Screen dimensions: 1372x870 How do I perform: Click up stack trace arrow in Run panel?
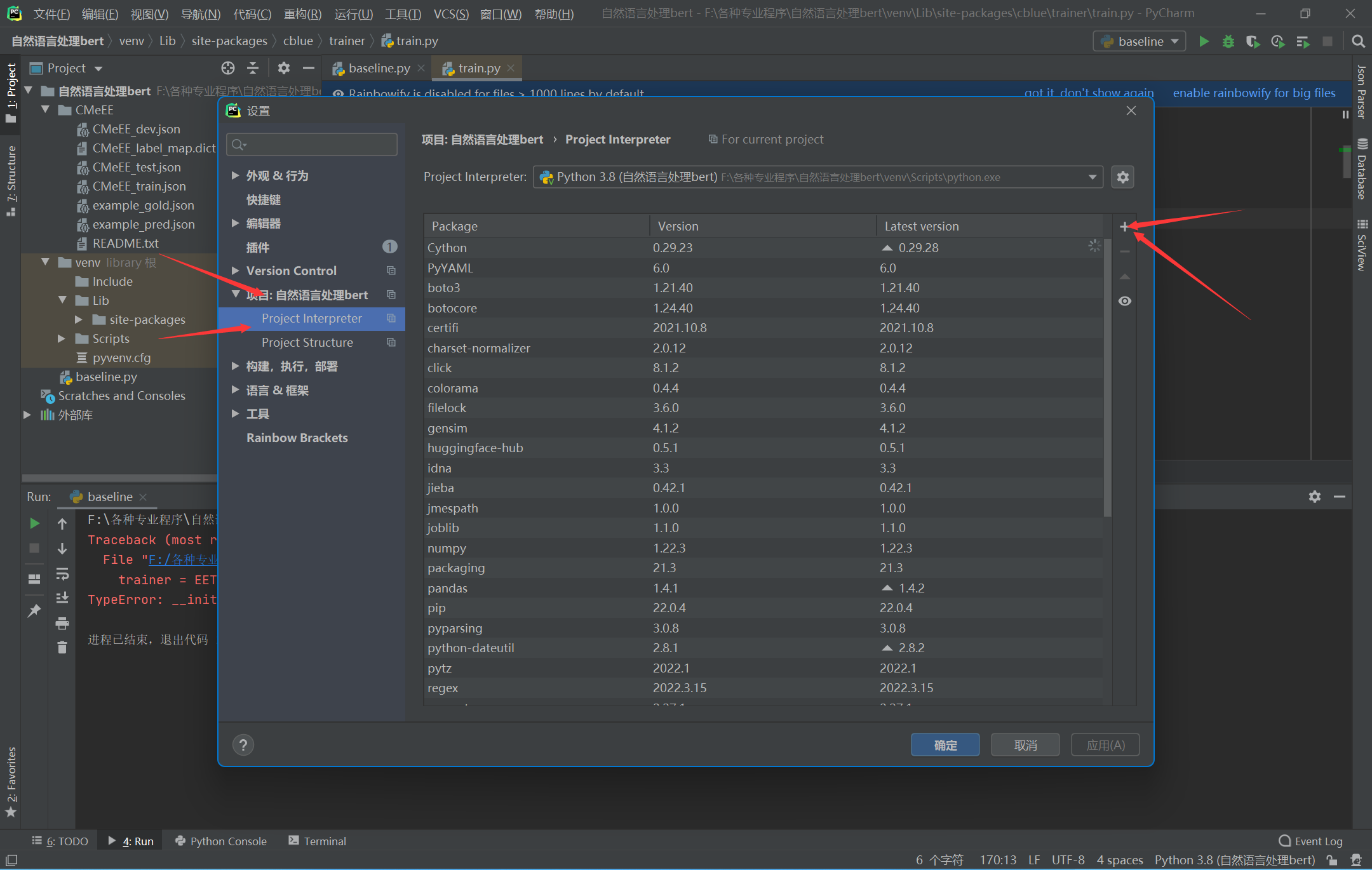click(x=62, y=523)
